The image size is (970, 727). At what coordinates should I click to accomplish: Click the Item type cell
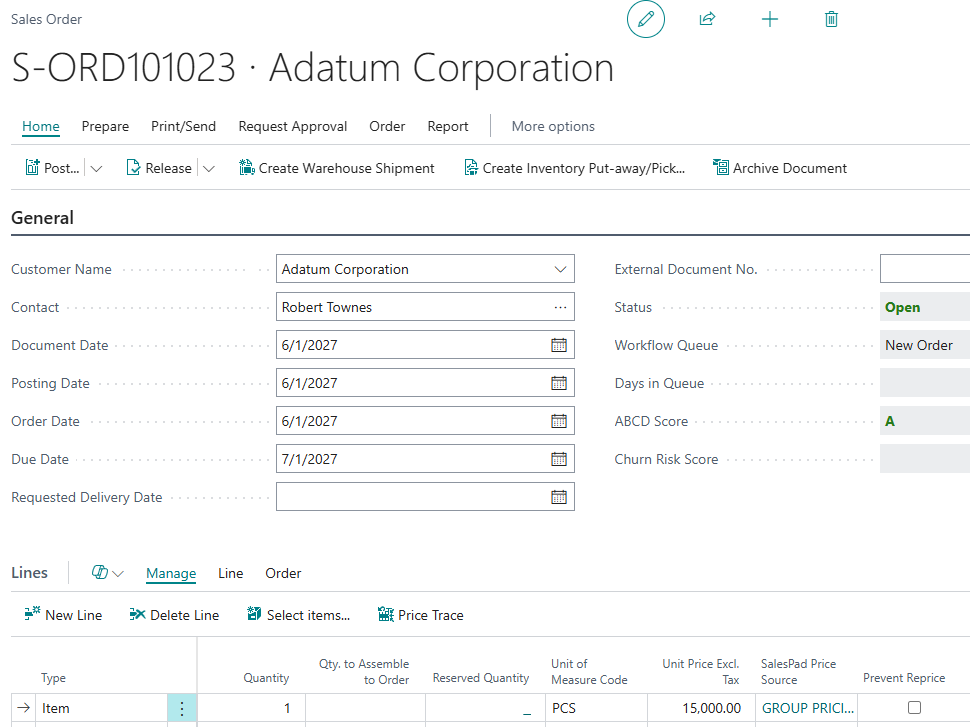tap(101, 708)
